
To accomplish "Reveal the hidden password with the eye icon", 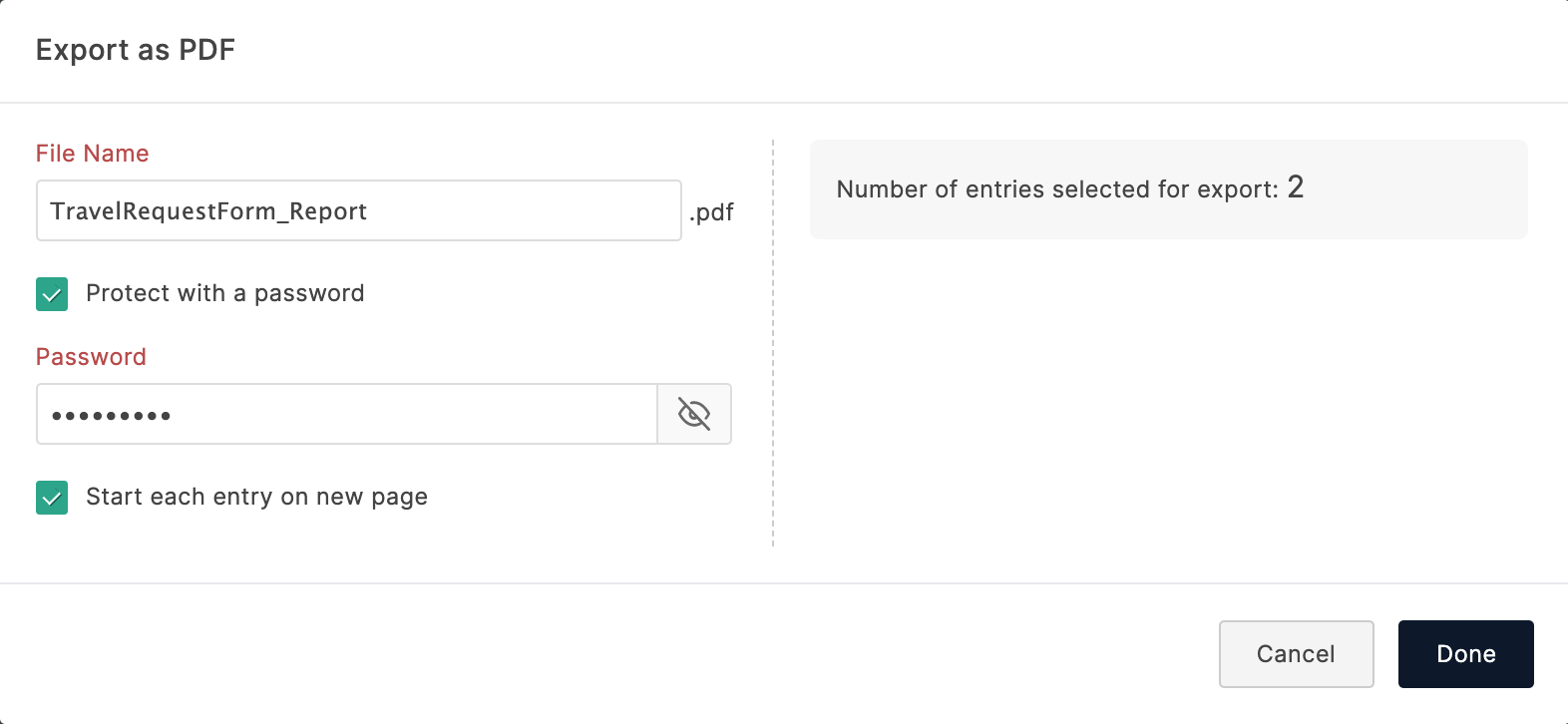I will [694, 414].
